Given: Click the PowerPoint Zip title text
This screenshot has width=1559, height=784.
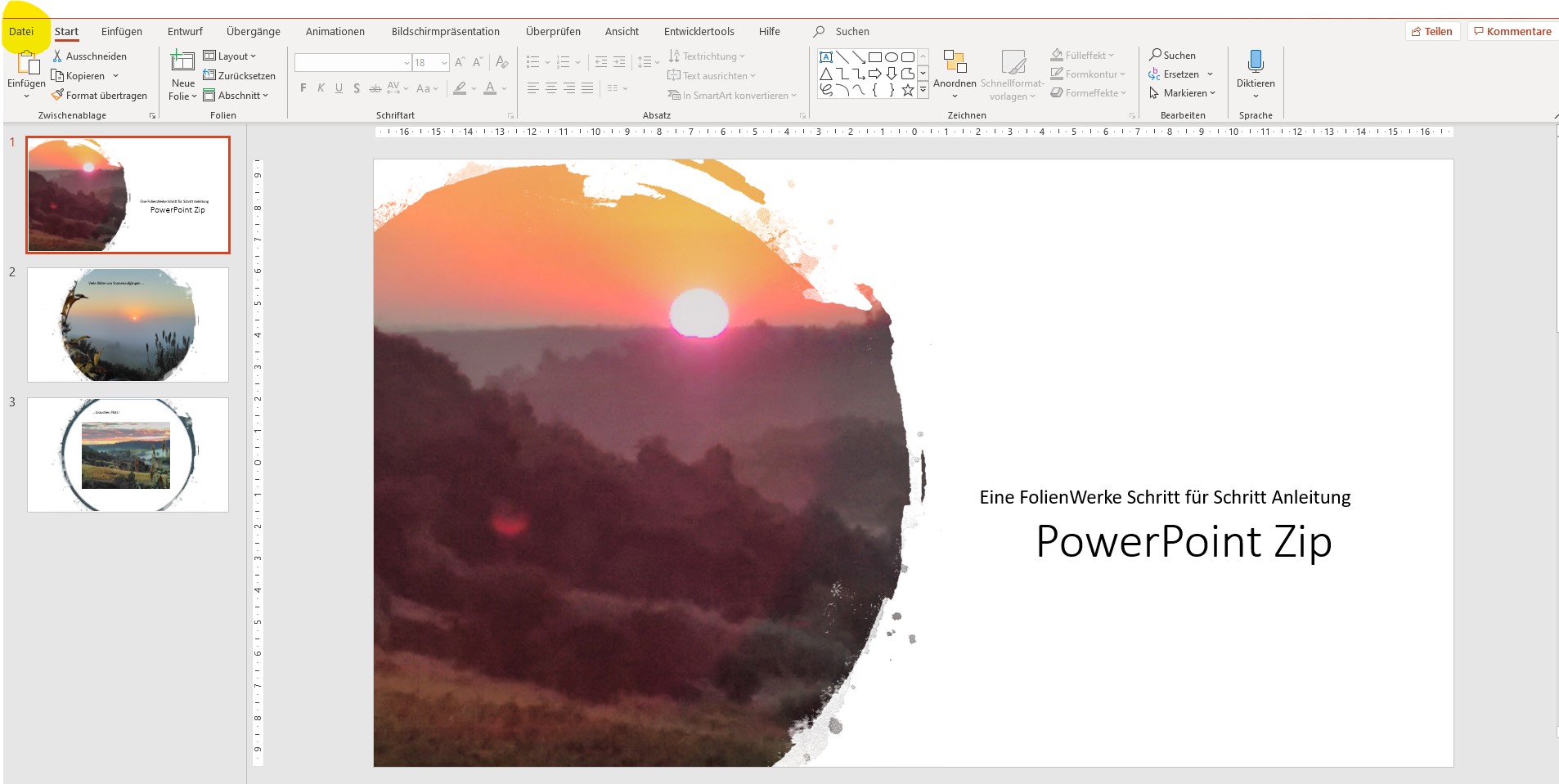Looking at the screenshot, I should click(x=1184, y=542).
